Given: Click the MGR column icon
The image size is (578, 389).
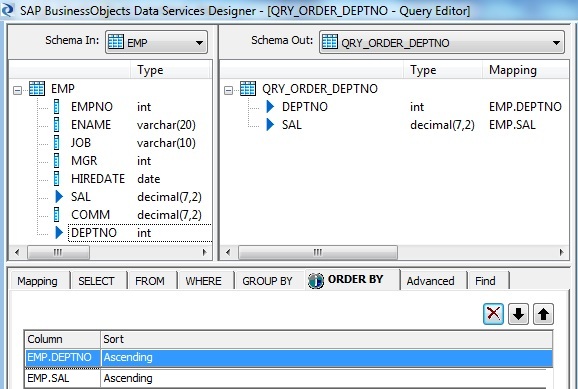Looking at the screenshot, I should [x=56, y=161].
